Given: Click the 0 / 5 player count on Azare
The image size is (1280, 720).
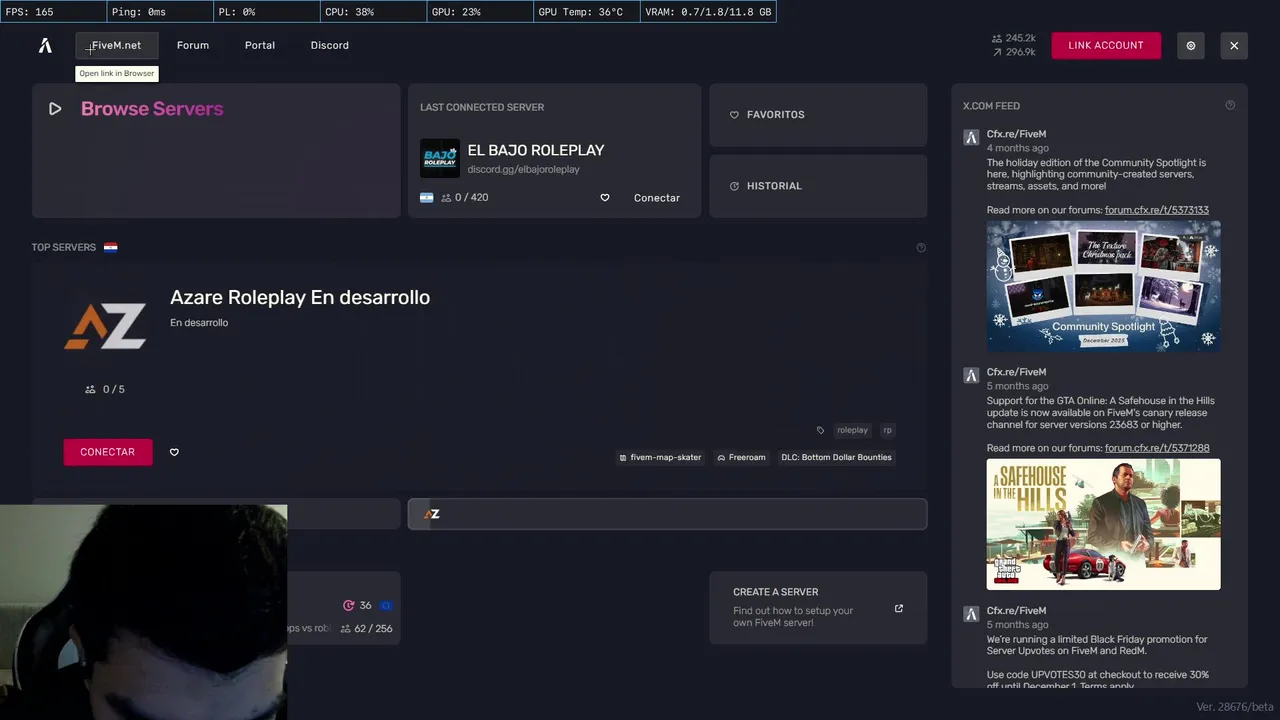Looking at the screenshot, I should pyautogui.click(x=105, y=389).
